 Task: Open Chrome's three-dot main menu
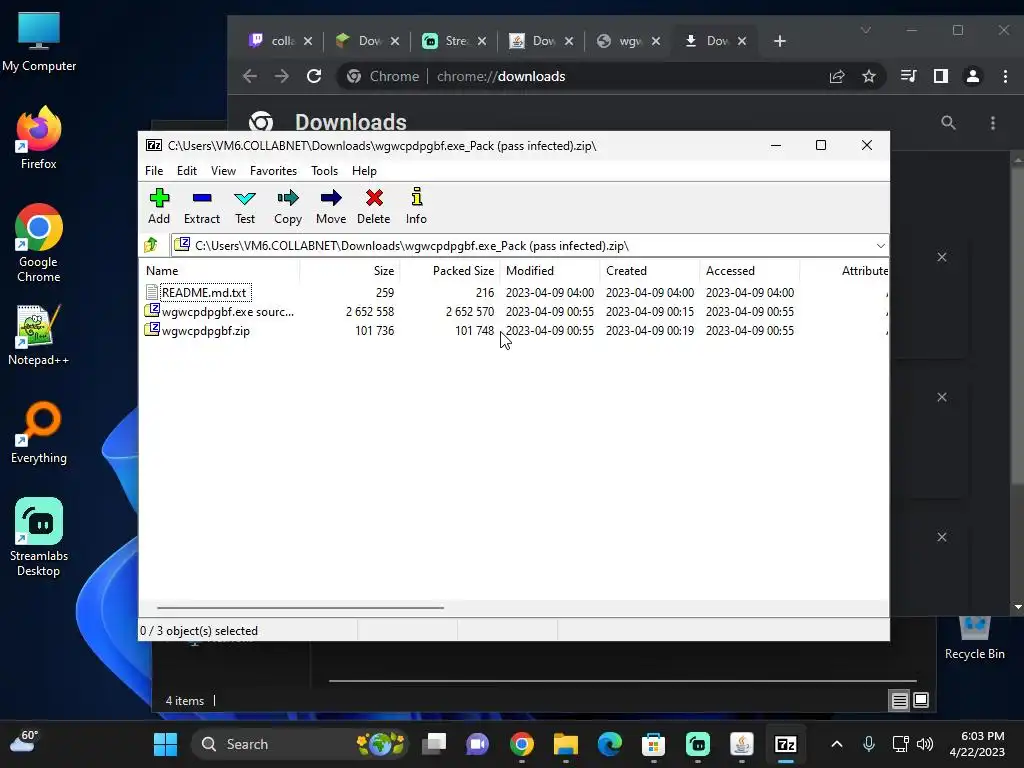[1005, 76]
